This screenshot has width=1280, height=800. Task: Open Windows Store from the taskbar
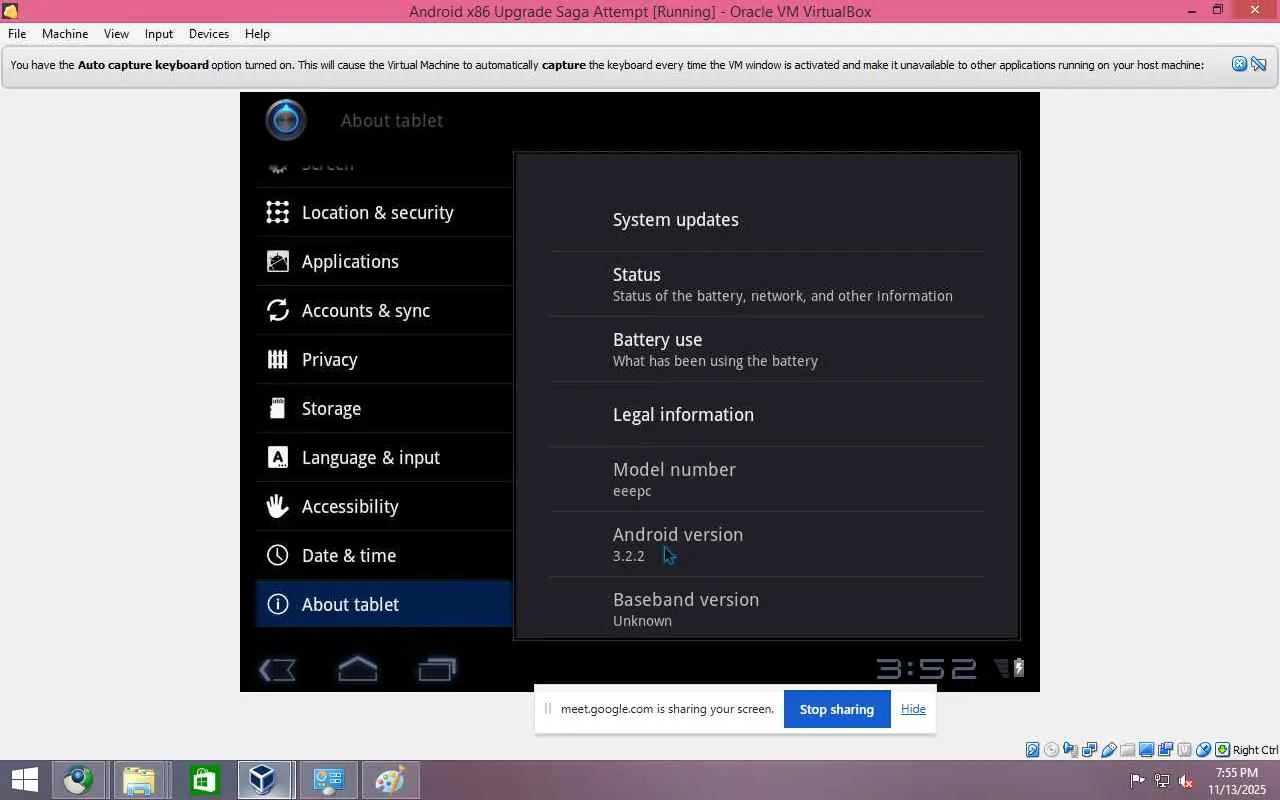click(x=203, y=780)
